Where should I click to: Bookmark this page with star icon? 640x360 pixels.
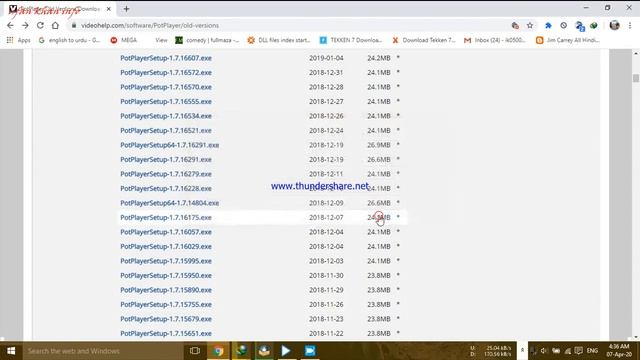[530, 25]
